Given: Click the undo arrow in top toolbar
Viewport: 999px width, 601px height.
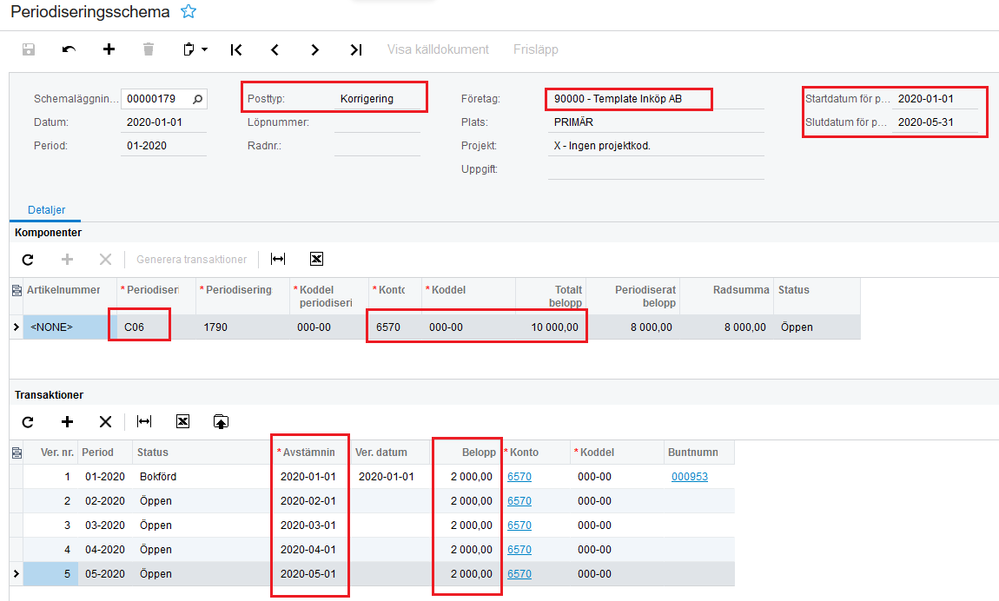Looking at the screenshot, I should tap(69, 49).
